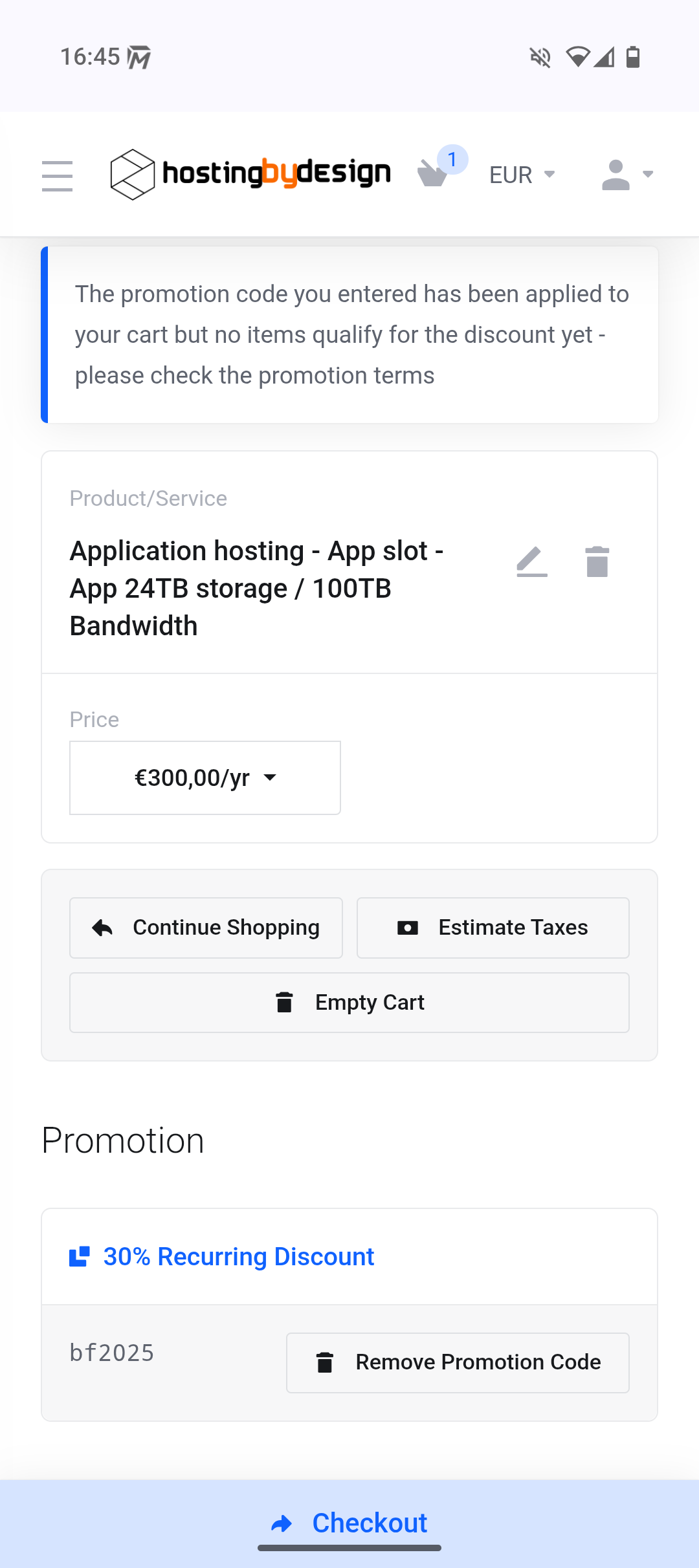Click the Continue Shopping button
This screenshot has width=699, height=1568.
[206, 928]
